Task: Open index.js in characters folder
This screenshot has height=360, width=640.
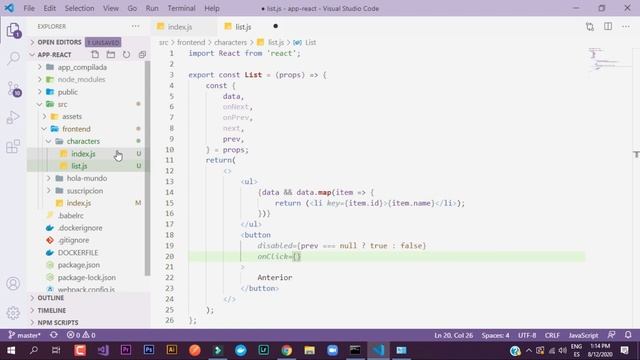Action: point(83,153)
